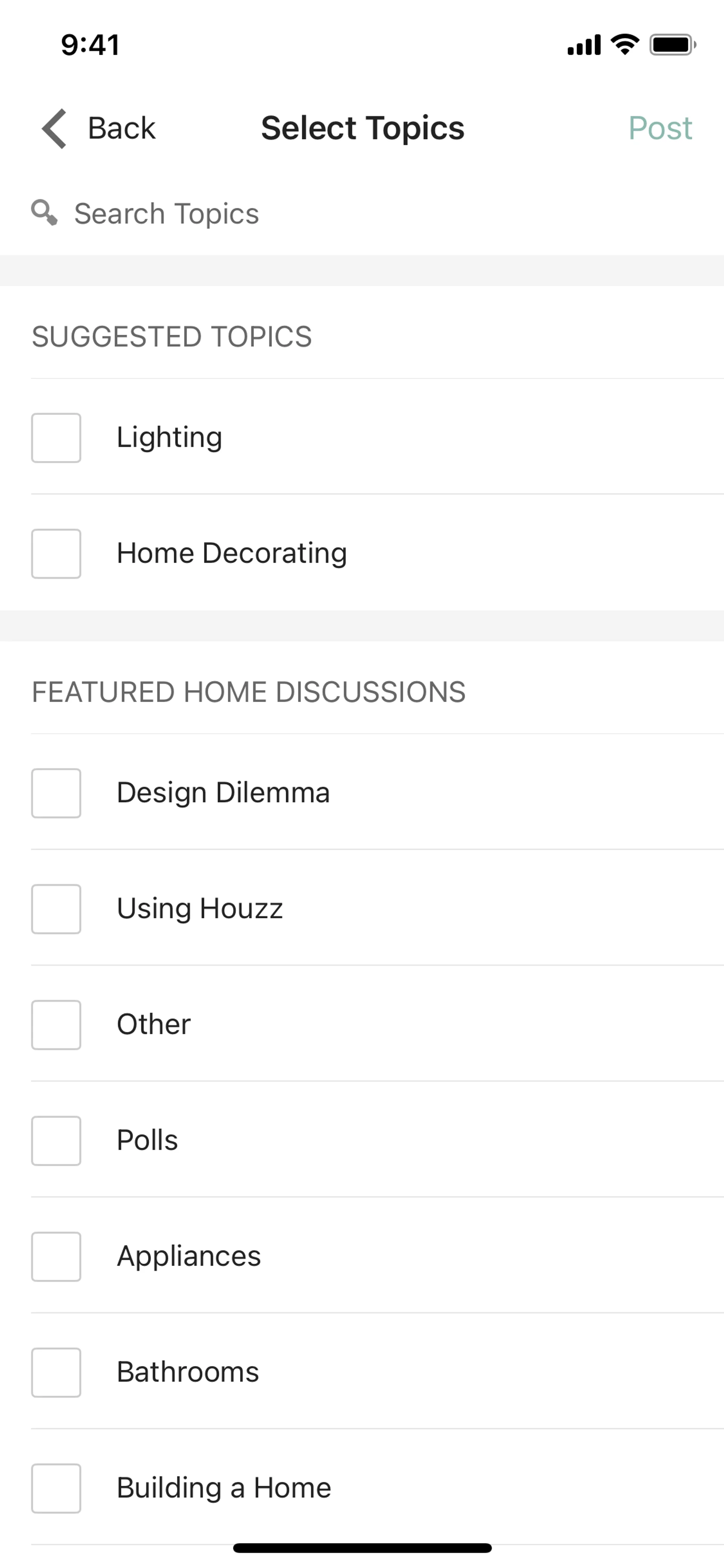
Task: Tap the back chevron arrow icon
Action: [x=54, y=128]
